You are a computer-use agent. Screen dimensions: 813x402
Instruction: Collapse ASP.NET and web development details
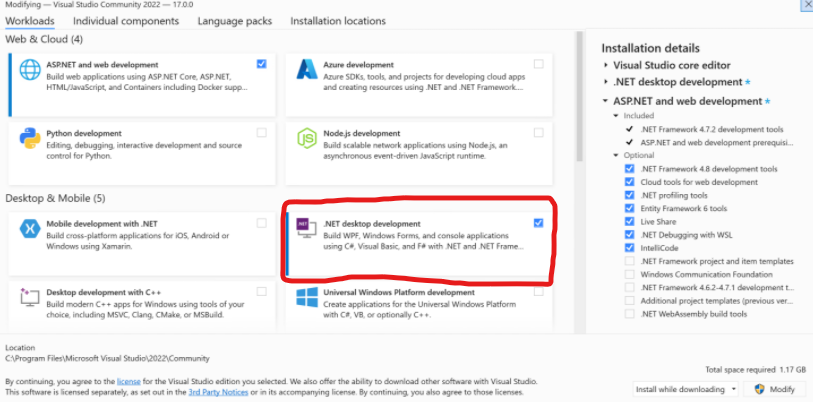coord(606,101)
